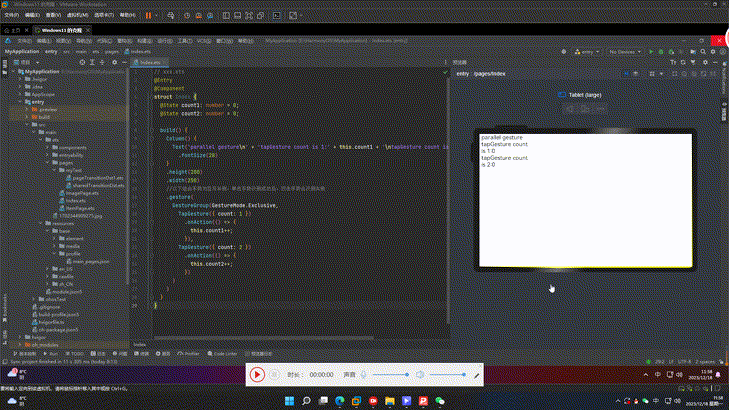Viewport: 729px width, 410px height.
Task: Open the Code Linter tool window tab
Action: (222, 354)
